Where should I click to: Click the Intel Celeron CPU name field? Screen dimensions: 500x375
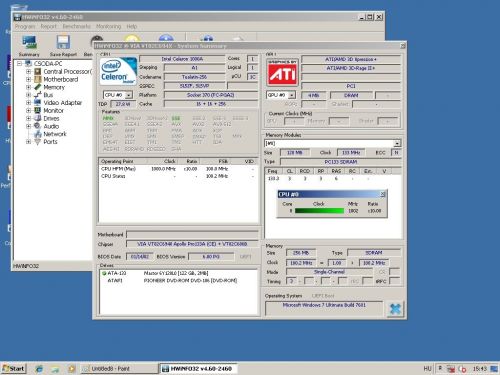(x=182, y=59)
